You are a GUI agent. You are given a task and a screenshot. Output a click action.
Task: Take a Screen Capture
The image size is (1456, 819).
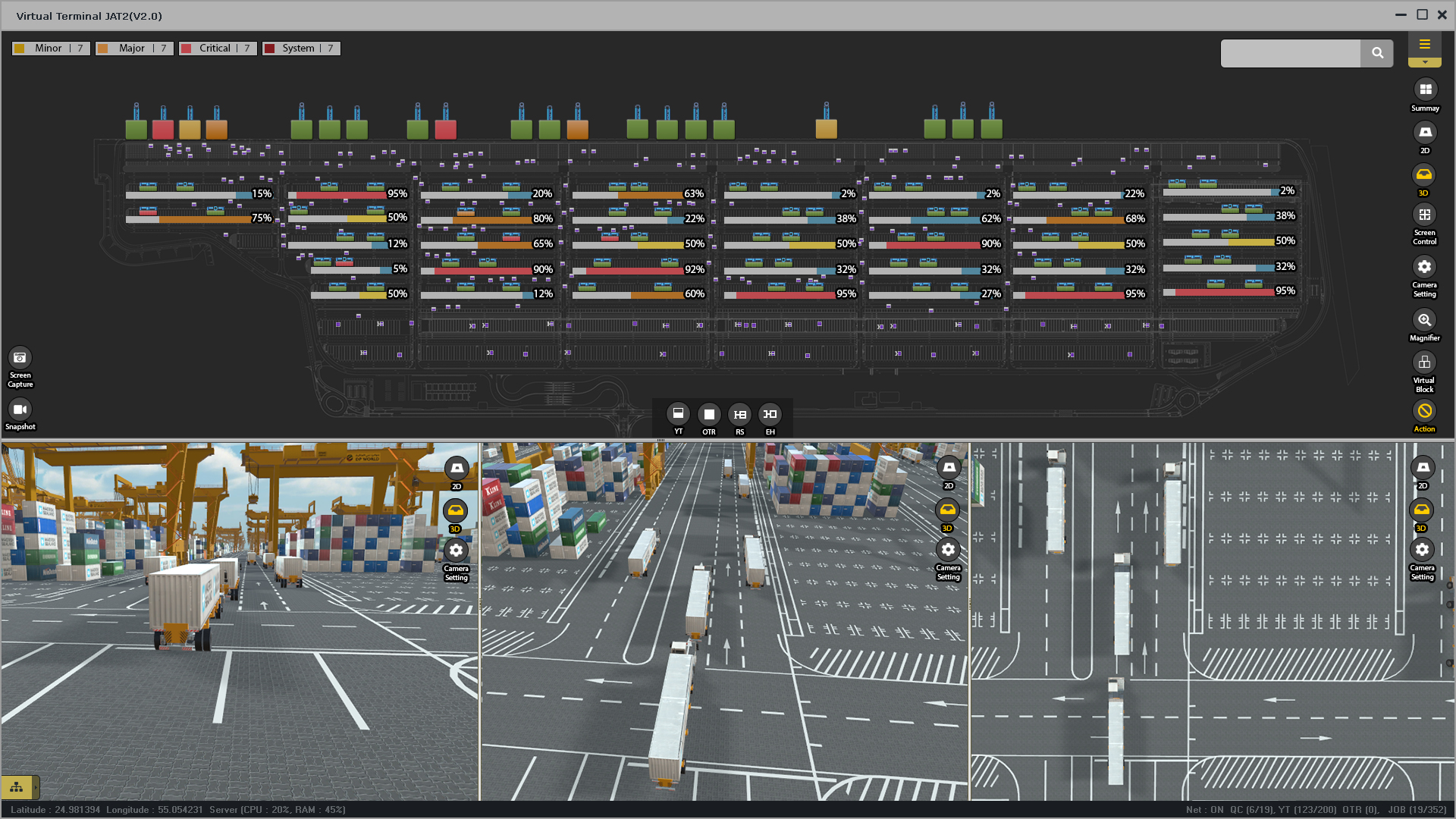pyautogui.click(x=20, y=358)
